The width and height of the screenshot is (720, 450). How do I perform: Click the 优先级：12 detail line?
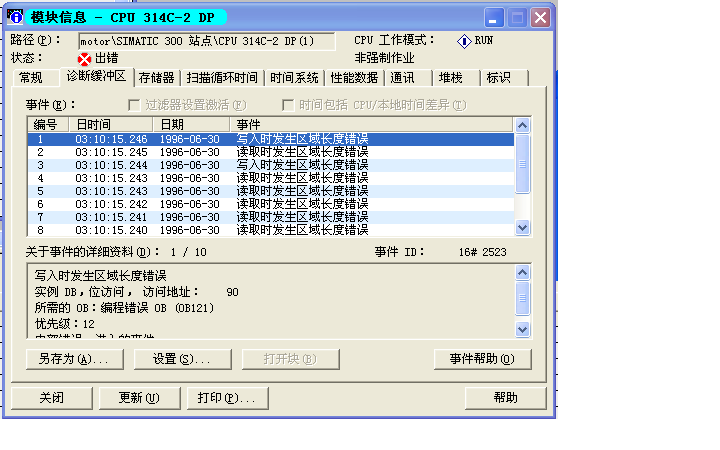click(x=65, y=324)
